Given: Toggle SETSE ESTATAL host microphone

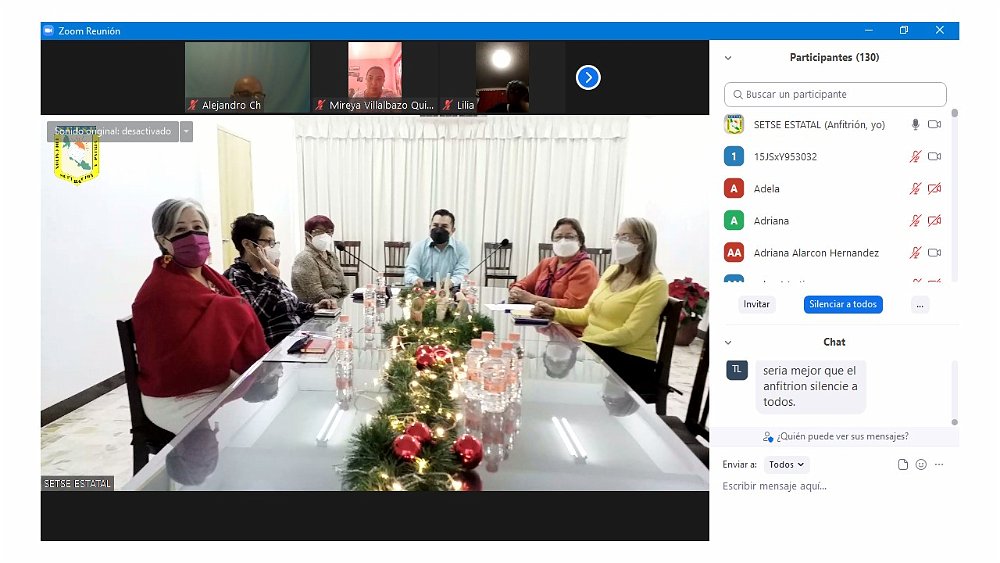Looking at the screenshot, I should click(914, 125).
